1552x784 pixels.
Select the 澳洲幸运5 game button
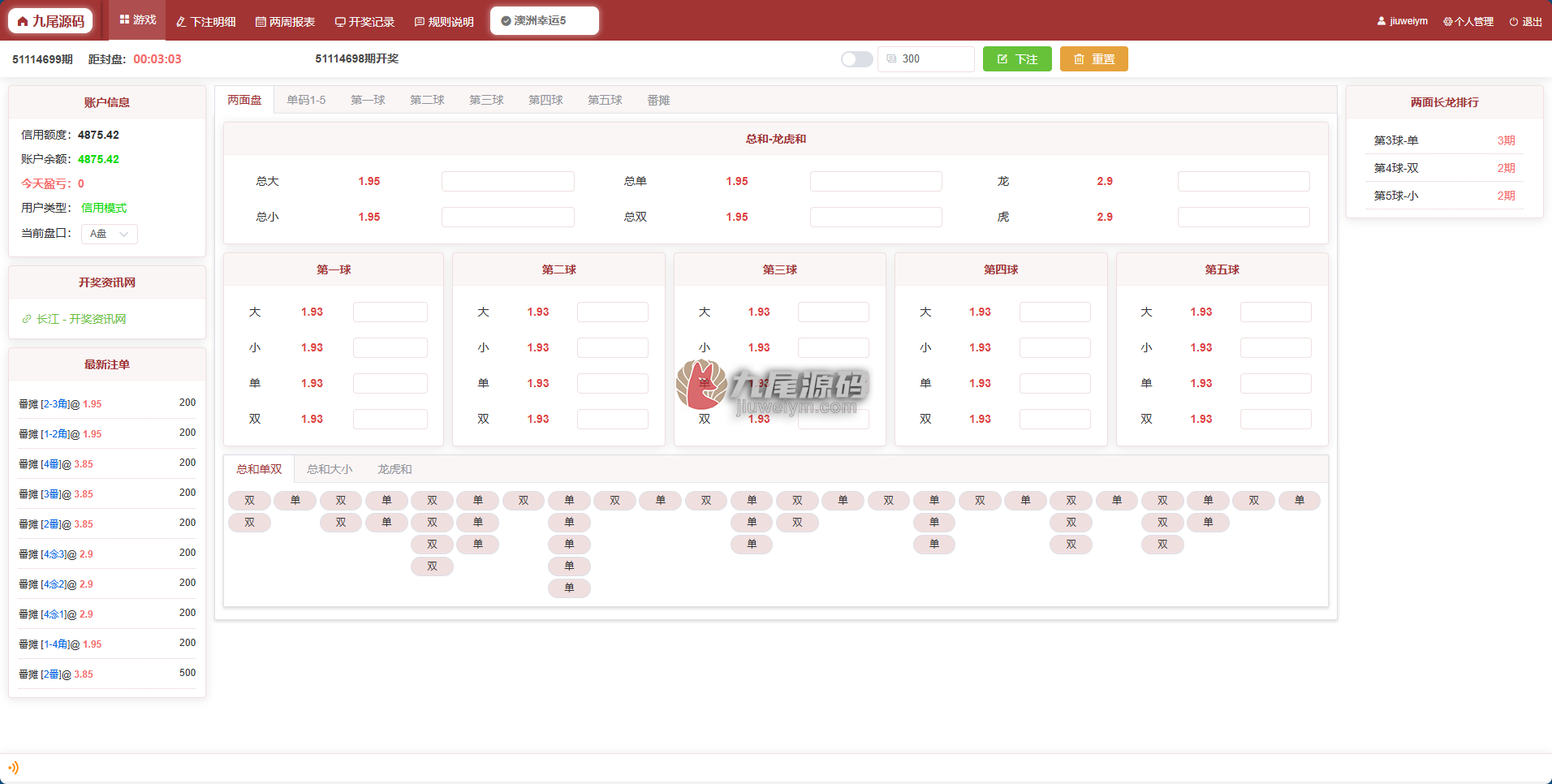tap(544, 21)
